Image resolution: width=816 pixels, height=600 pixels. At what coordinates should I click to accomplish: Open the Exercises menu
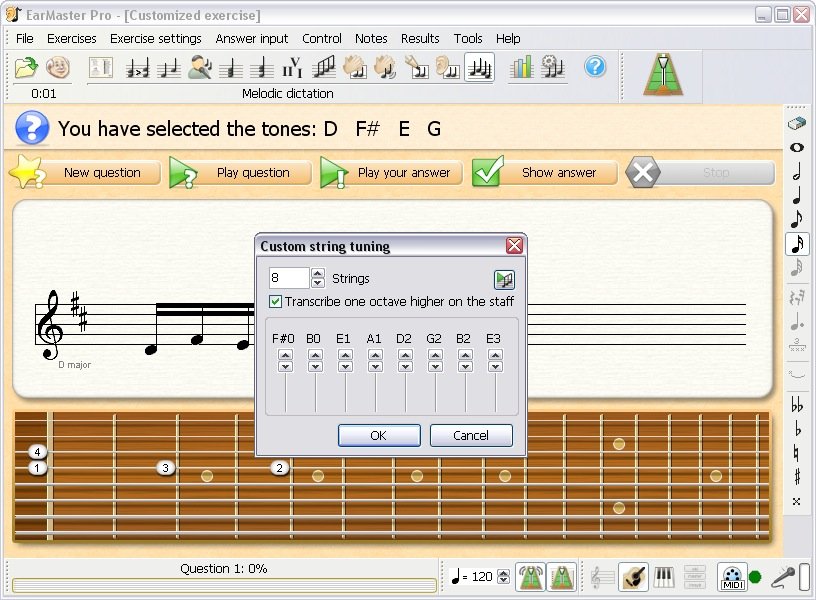[x=71, y=39]
